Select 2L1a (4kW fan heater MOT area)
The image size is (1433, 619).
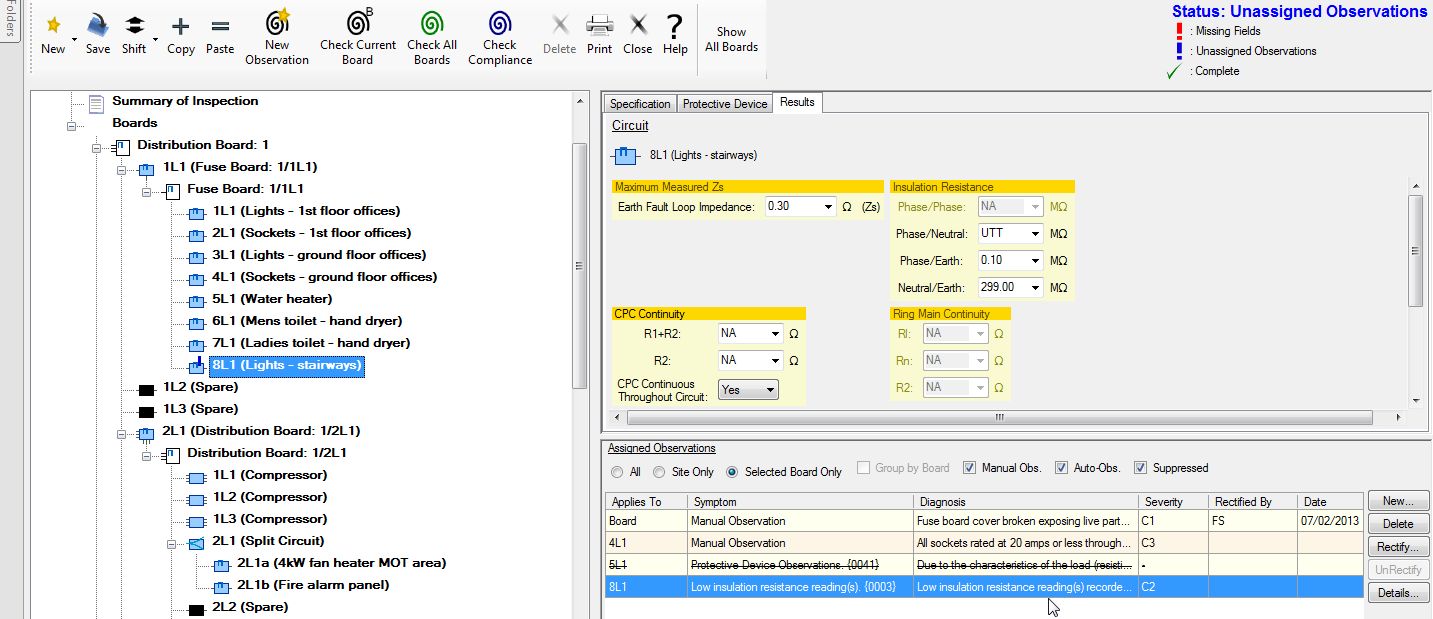tap(341, 563)
